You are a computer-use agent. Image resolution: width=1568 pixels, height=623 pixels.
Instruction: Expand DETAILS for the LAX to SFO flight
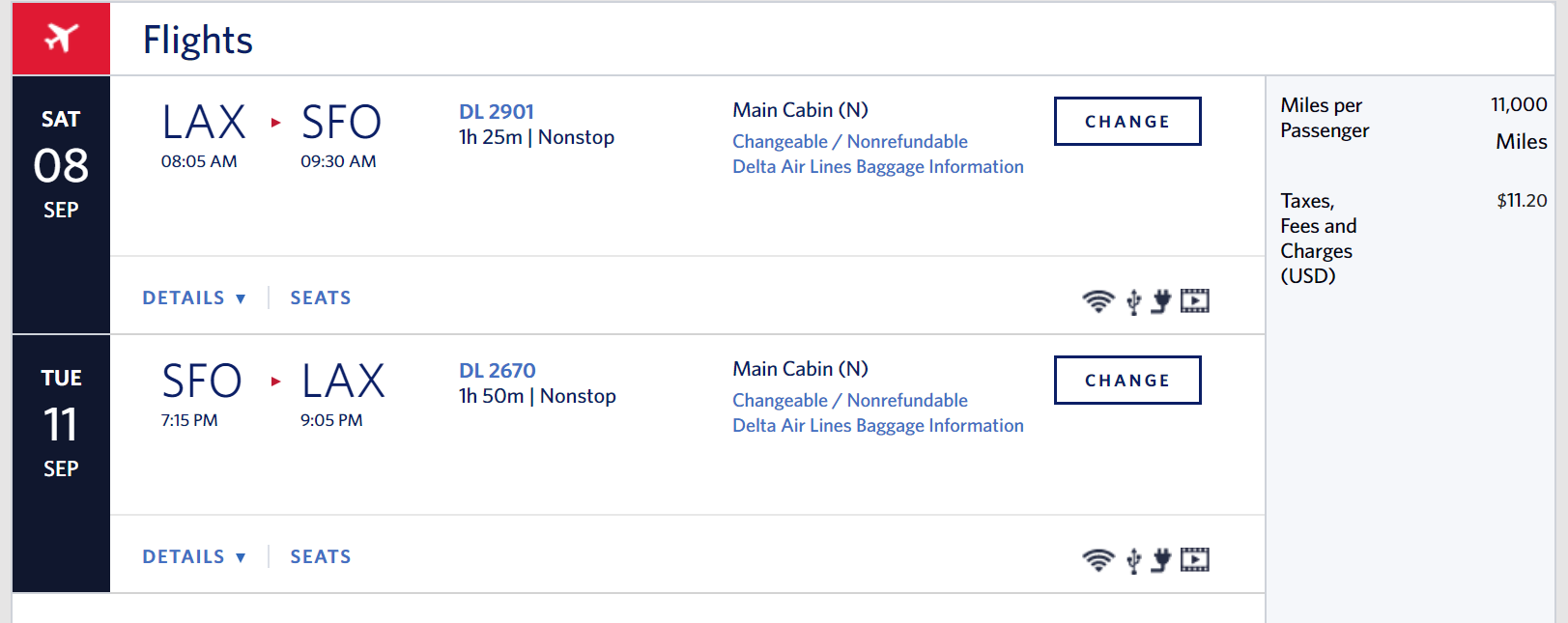pyautogui.click(x=194, y=297)
